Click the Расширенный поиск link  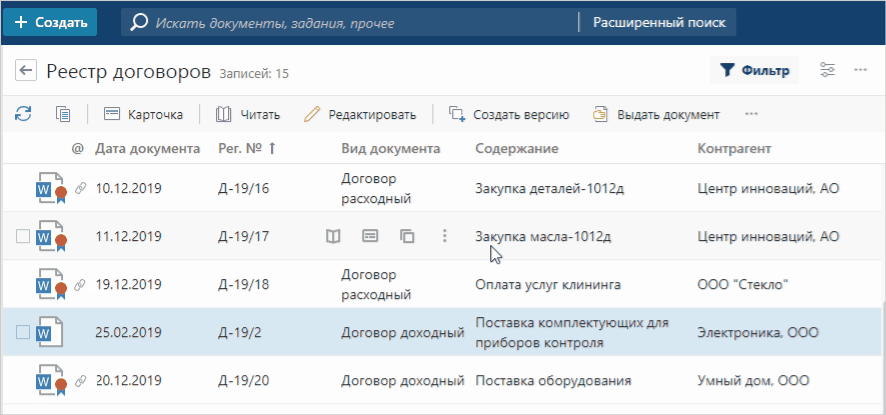tap(657, 21)
